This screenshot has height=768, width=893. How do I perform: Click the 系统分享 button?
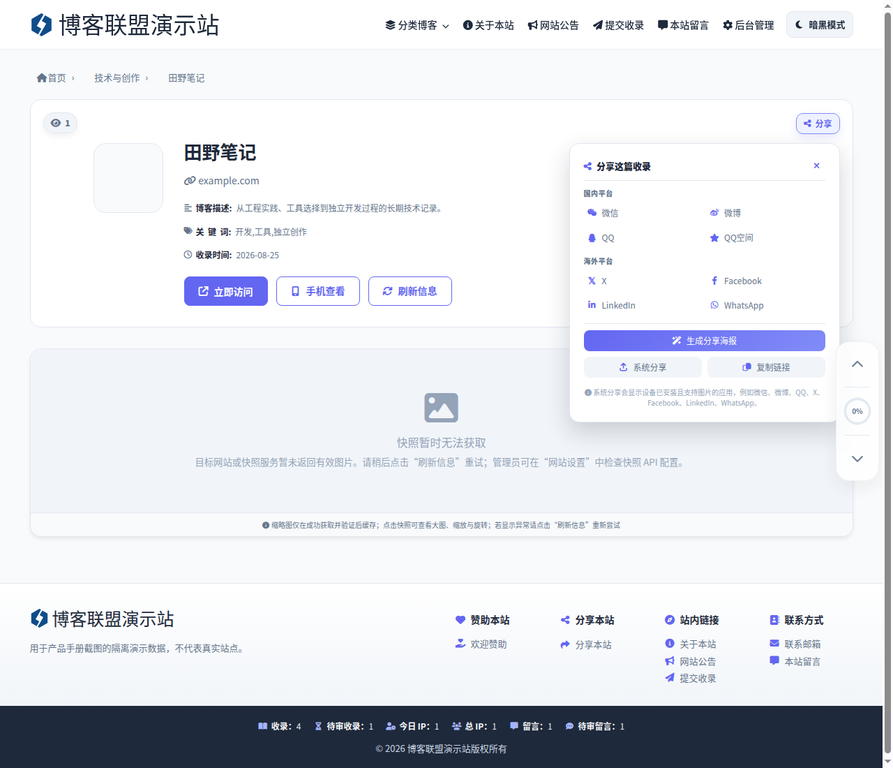(x=643, y=367)
